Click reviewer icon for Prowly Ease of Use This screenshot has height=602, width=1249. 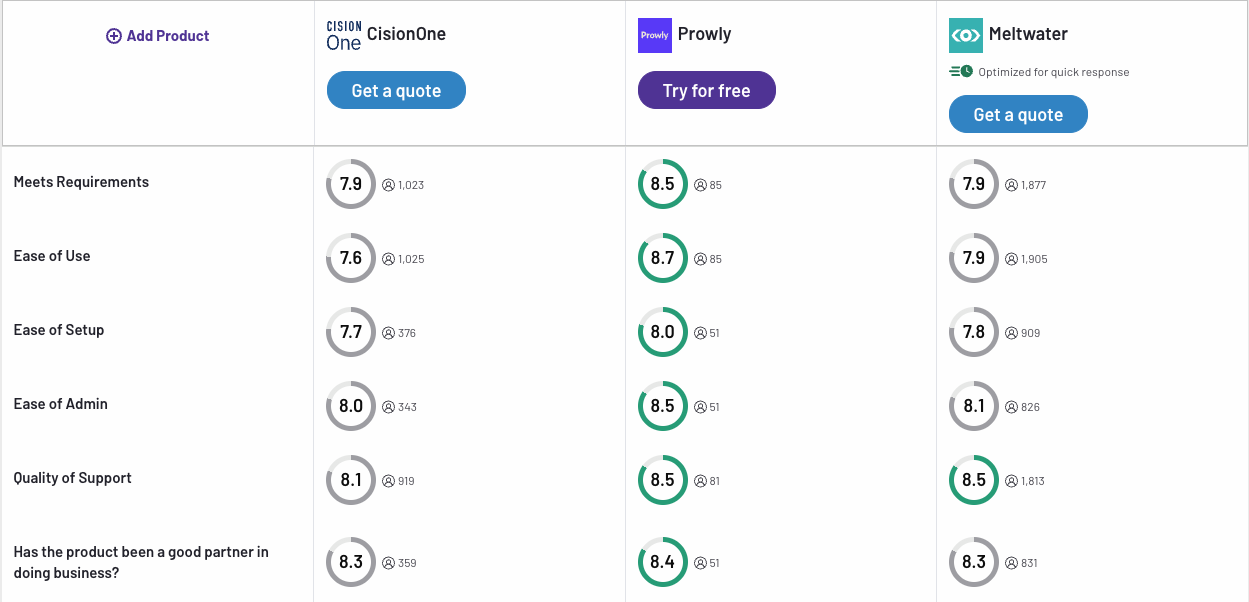click(x=701, y=259)
